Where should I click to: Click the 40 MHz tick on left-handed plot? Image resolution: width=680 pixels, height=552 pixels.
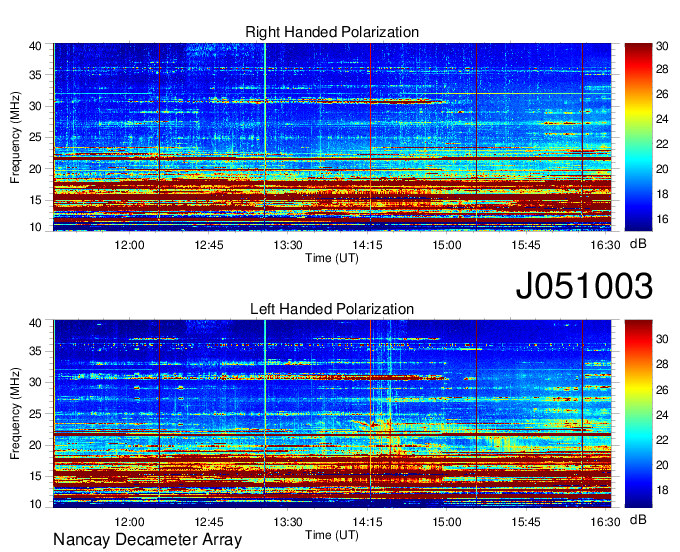35,323
